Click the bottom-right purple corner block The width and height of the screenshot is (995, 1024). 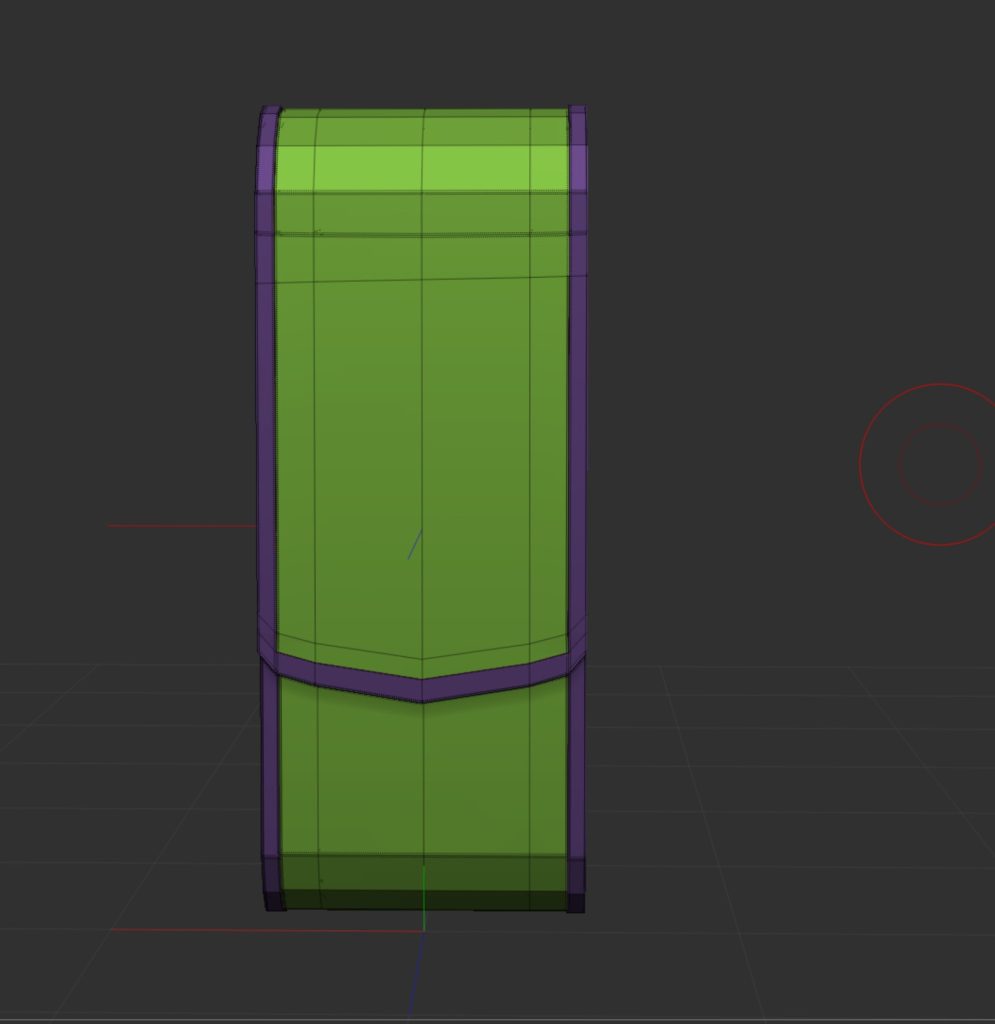(x=576, y=882)
